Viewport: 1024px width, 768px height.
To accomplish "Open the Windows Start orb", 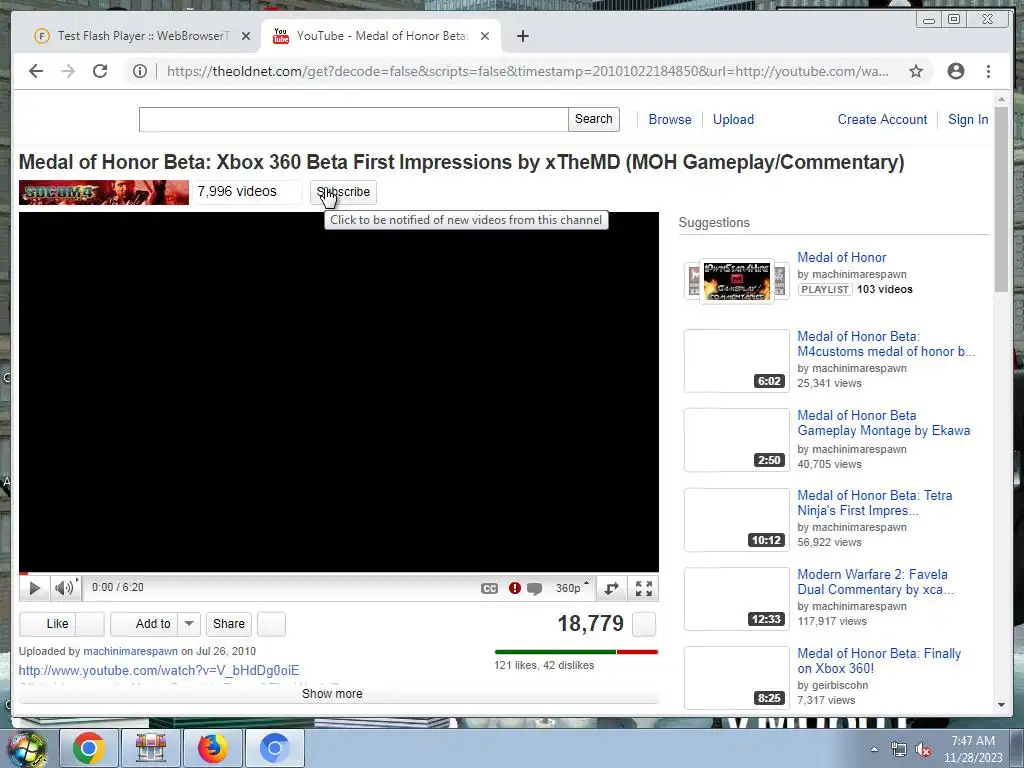I will (x=27, y=748).
